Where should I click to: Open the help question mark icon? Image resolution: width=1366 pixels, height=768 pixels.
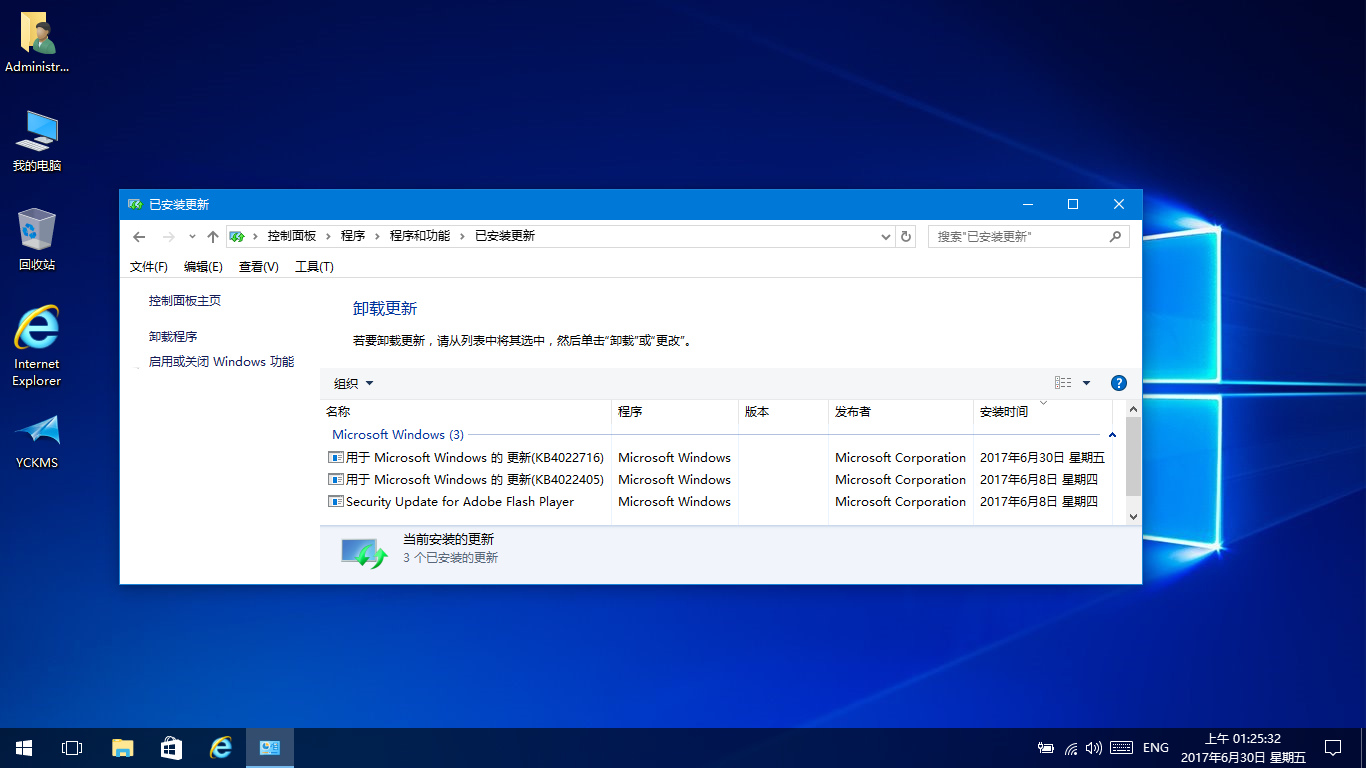point(1119,383)
